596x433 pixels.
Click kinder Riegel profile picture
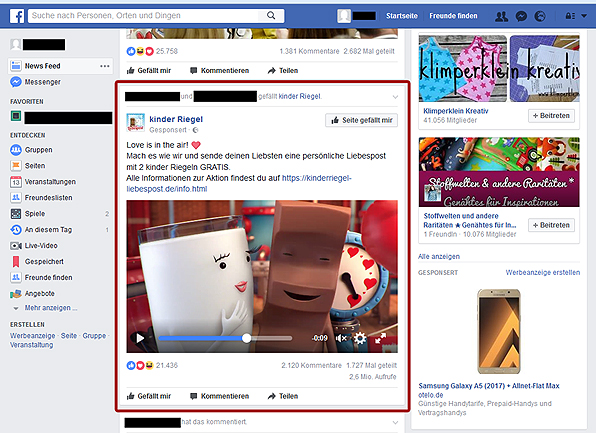point(135,122)
